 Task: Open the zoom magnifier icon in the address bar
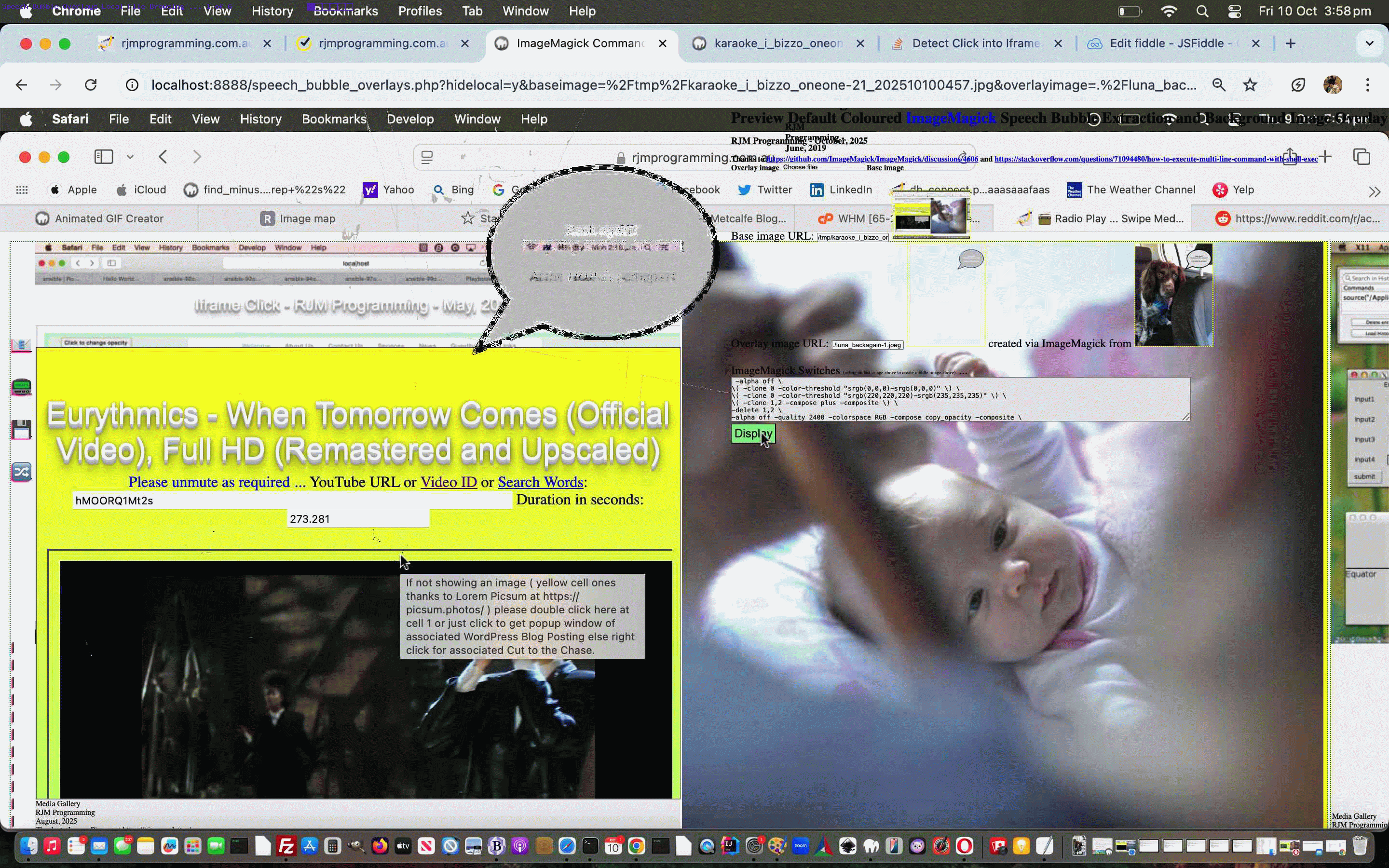coord(1219,85)
